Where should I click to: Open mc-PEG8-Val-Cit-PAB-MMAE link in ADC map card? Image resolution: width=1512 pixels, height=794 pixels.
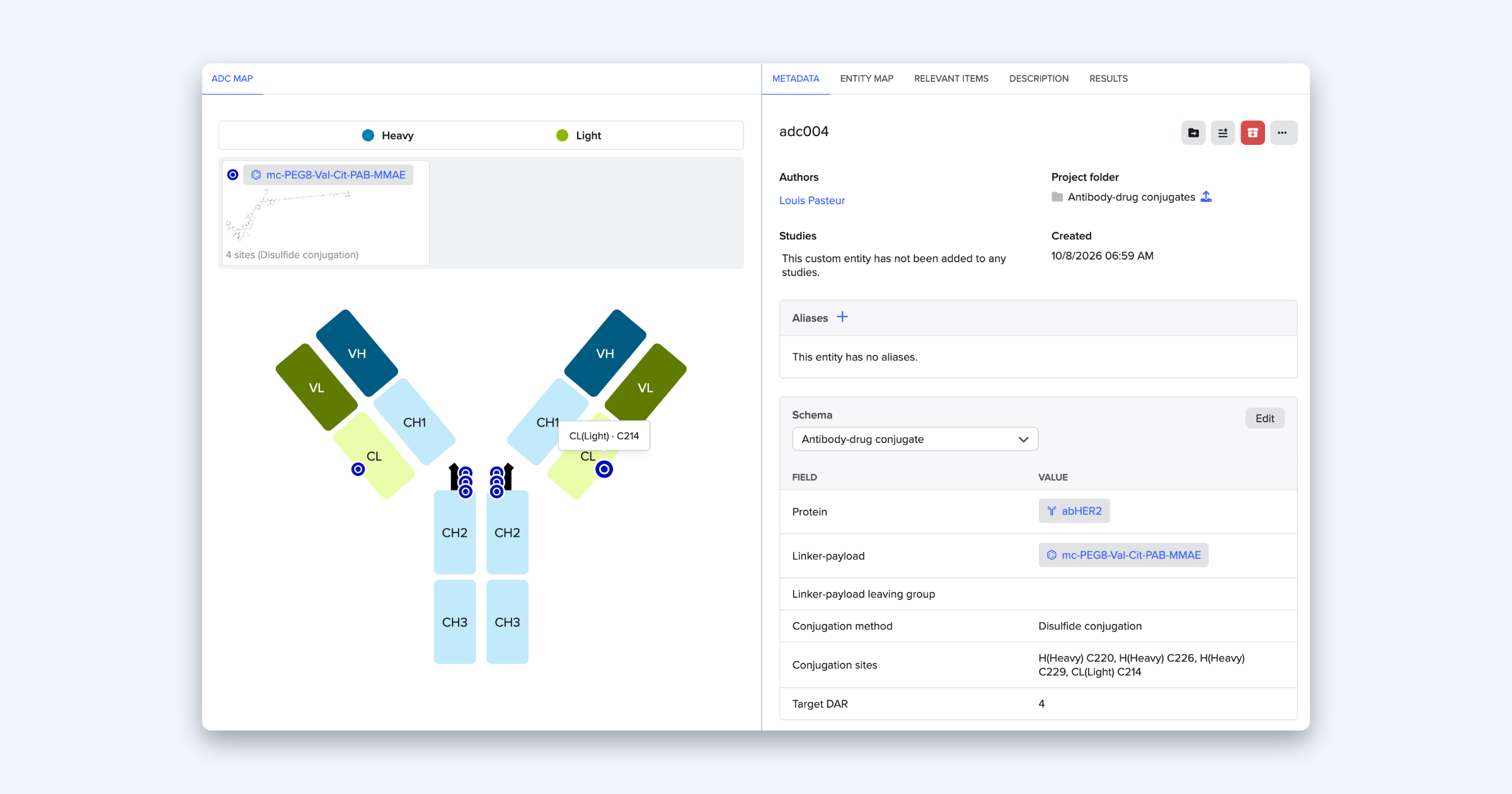[x=328, y=175]
